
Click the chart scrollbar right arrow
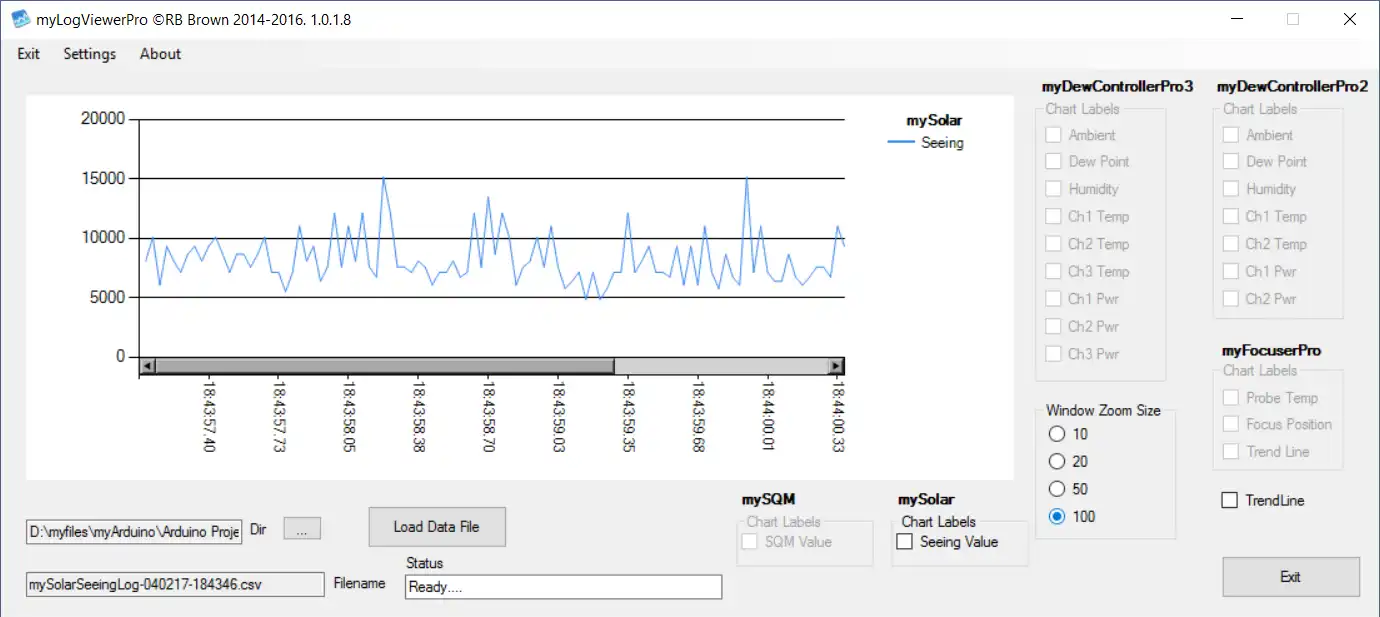click(x=836, y=367)
